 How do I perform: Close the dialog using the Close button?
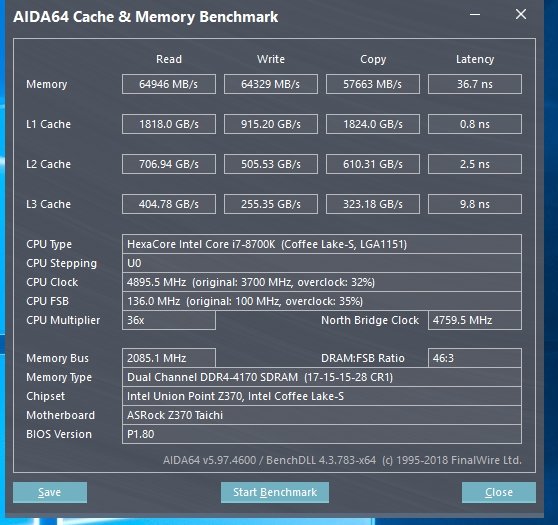click(499, 492)
